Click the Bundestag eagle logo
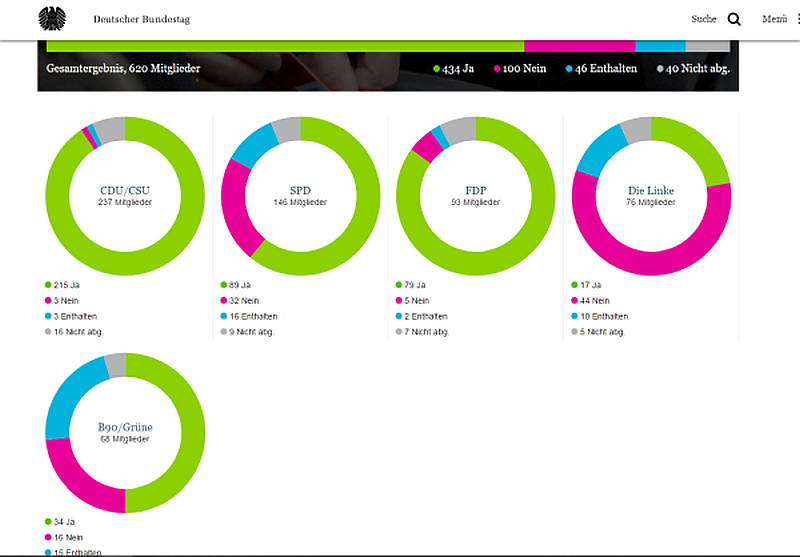The height and width of the screenshot is (557, 800). coord(53,19)
